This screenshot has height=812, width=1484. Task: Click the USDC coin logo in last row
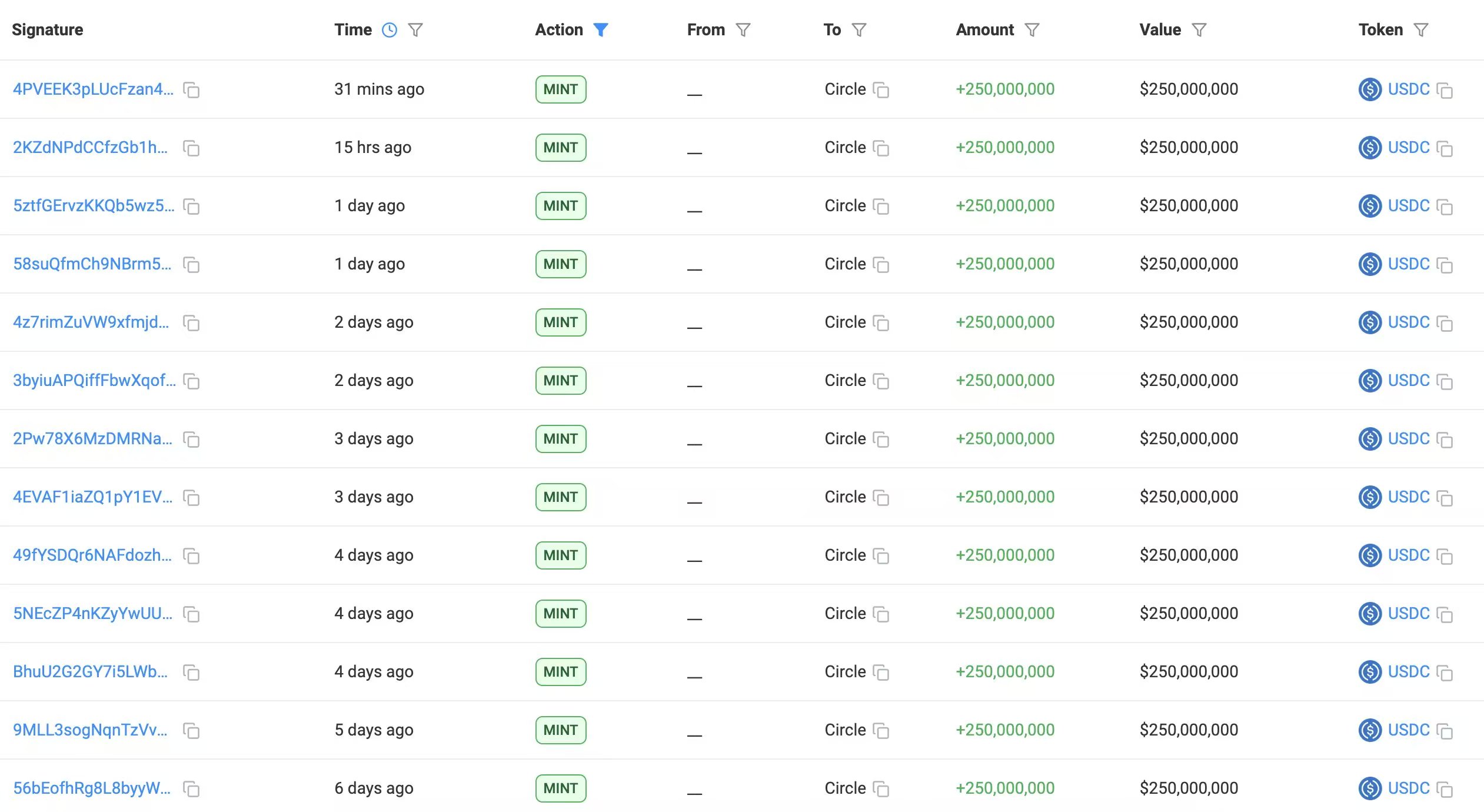pos(1370,788)
